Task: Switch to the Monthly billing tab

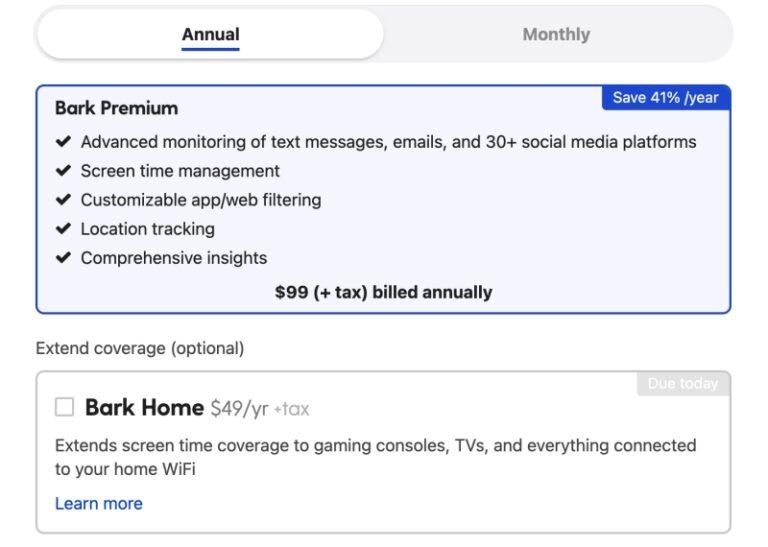Action: 556,35
